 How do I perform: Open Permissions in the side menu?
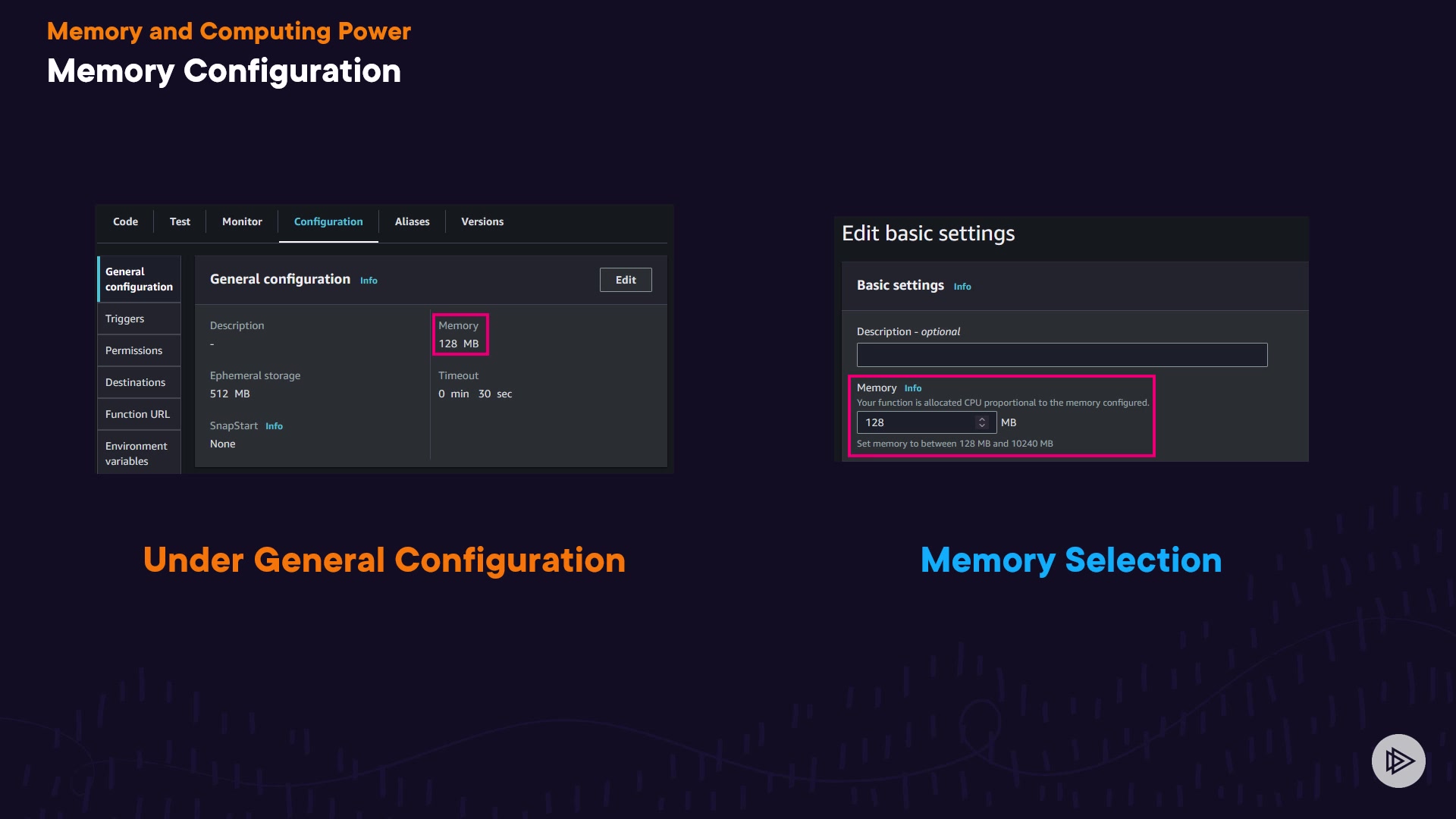tap(133, 350)
